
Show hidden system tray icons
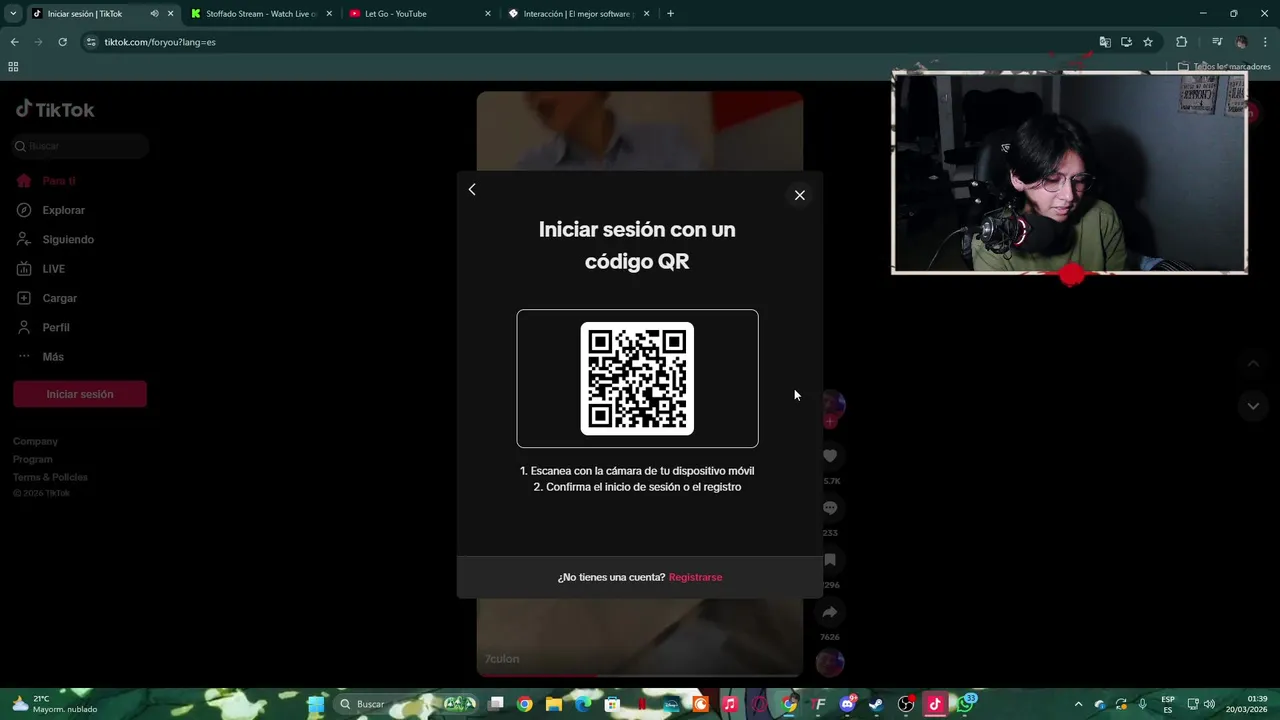point(1078,704)
